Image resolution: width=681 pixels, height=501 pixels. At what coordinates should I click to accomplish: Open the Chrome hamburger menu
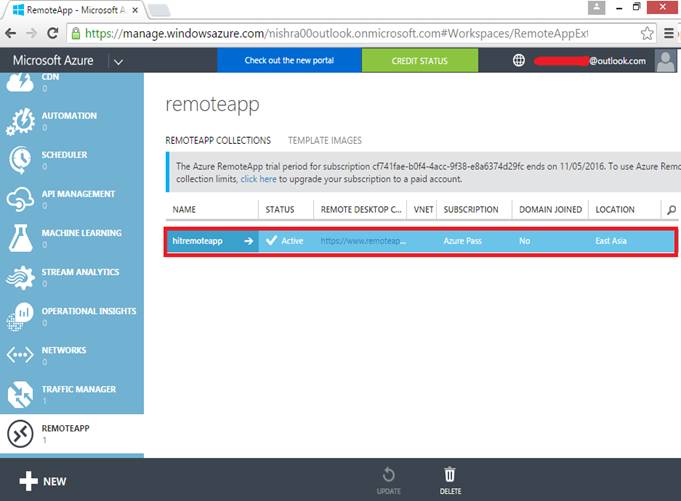(x=669, y=33)
